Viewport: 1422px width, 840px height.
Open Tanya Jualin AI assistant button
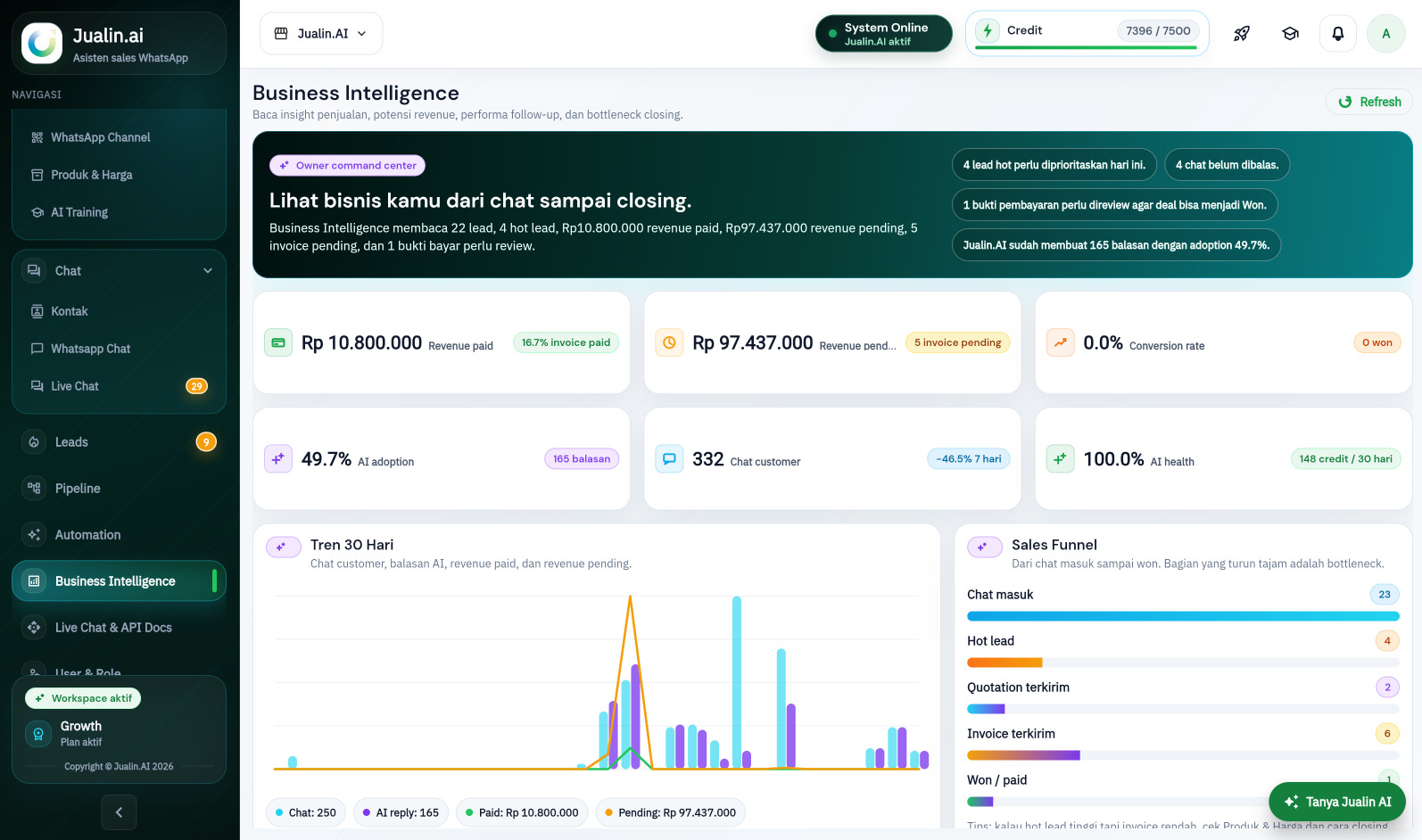[x=1337, y=802]
